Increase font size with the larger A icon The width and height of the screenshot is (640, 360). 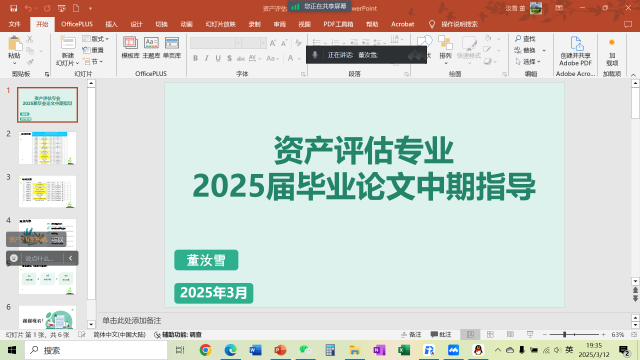tap(273, 43)
